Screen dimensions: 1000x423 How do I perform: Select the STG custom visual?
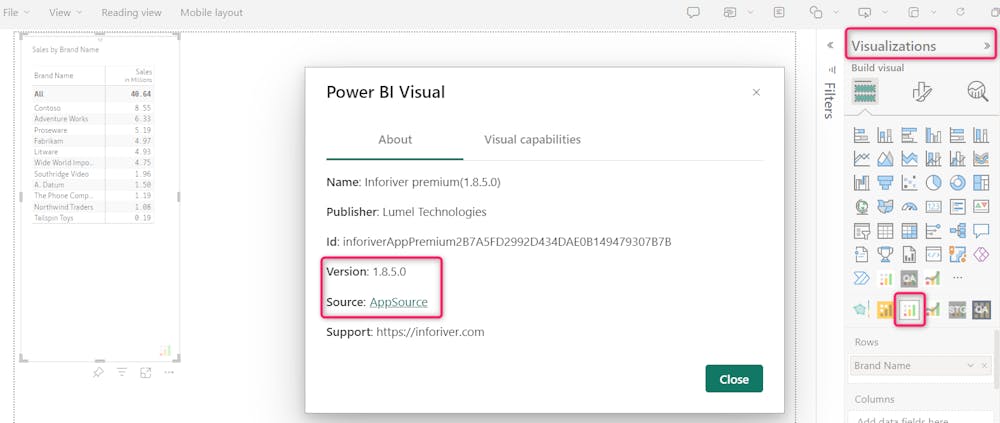[x=957, y=310]
